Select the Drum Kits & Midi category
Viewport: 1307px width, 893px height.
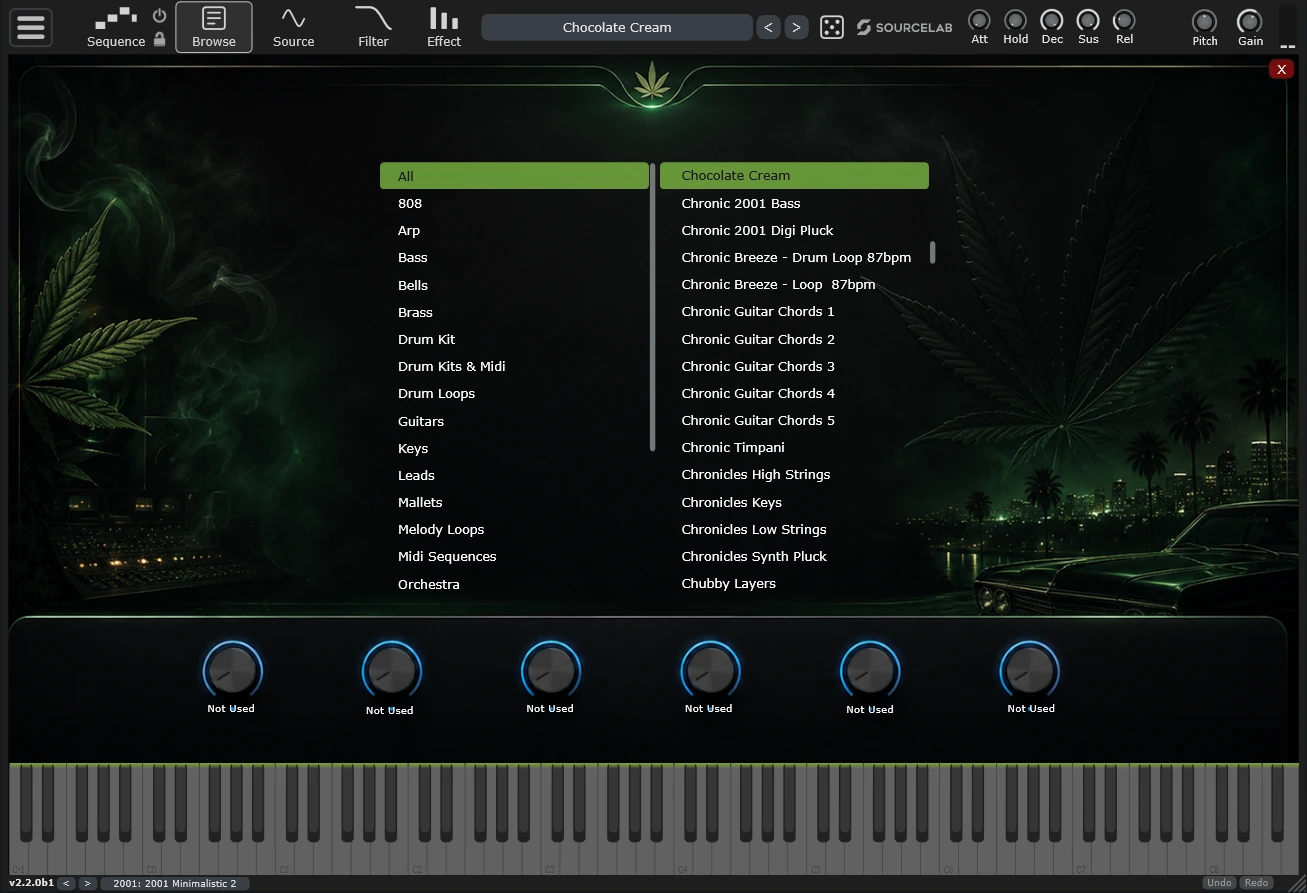click(x=514, y=366)
